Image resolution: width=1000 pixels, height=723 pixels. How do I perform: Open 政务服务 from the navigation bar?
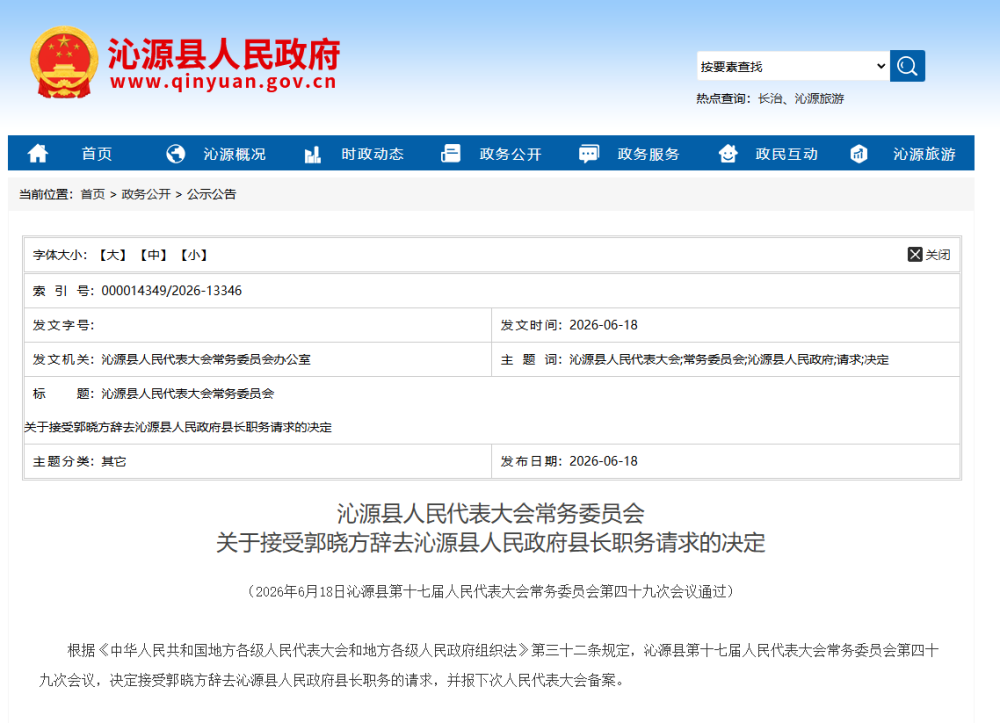click(649, 154)
